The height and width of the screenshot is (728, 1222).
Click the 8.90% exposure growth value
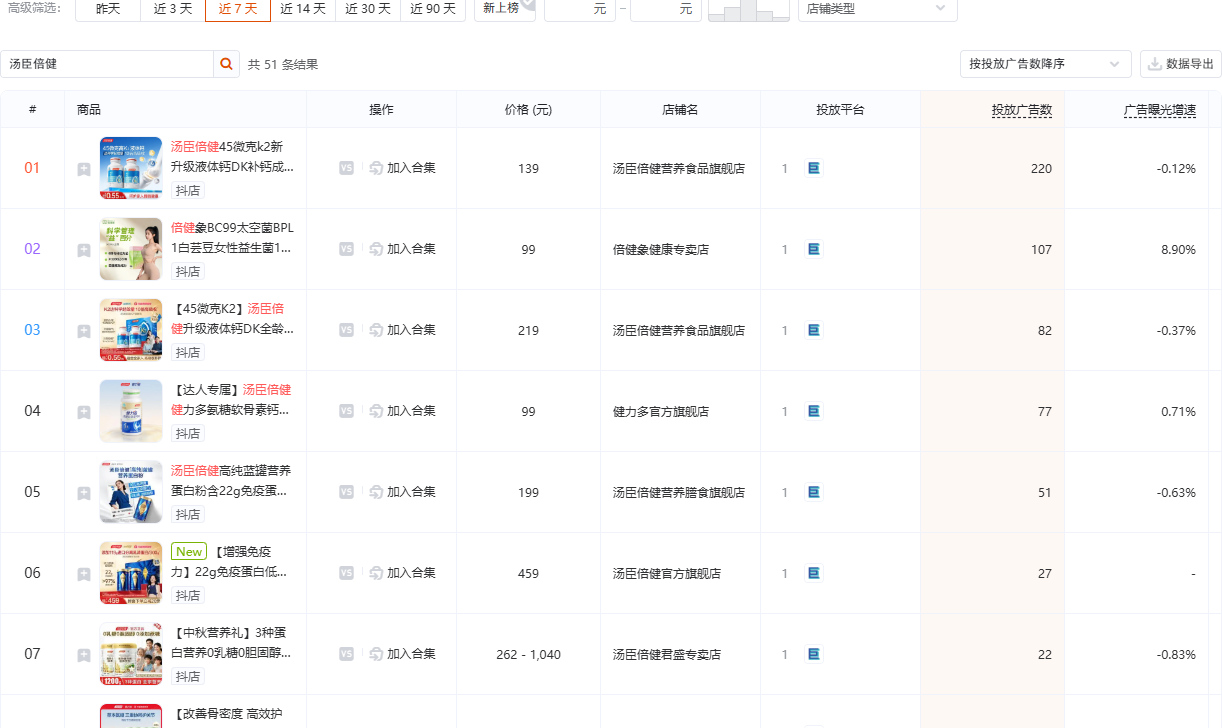coord(1178,250)
